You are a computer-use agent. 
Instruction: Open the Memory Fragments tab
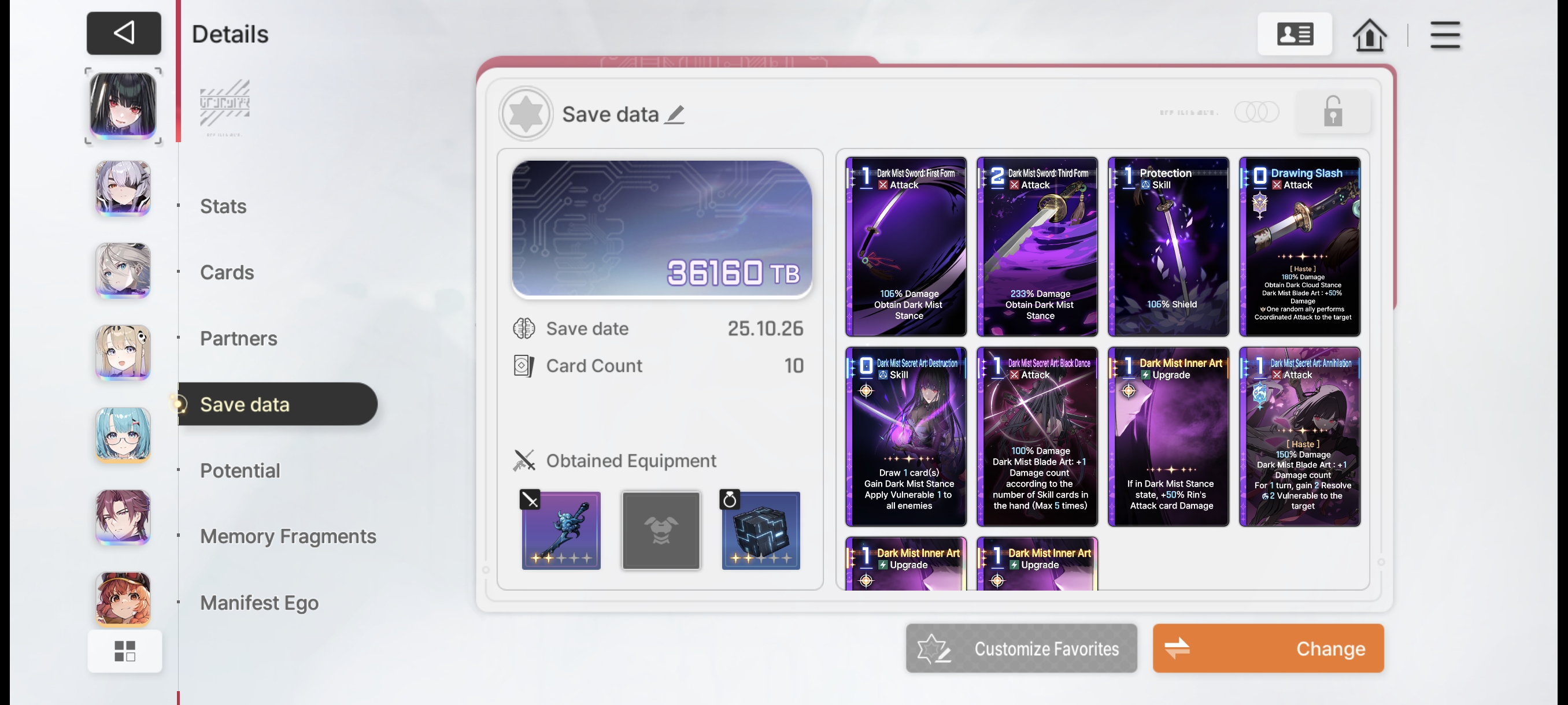coord(288,536)
